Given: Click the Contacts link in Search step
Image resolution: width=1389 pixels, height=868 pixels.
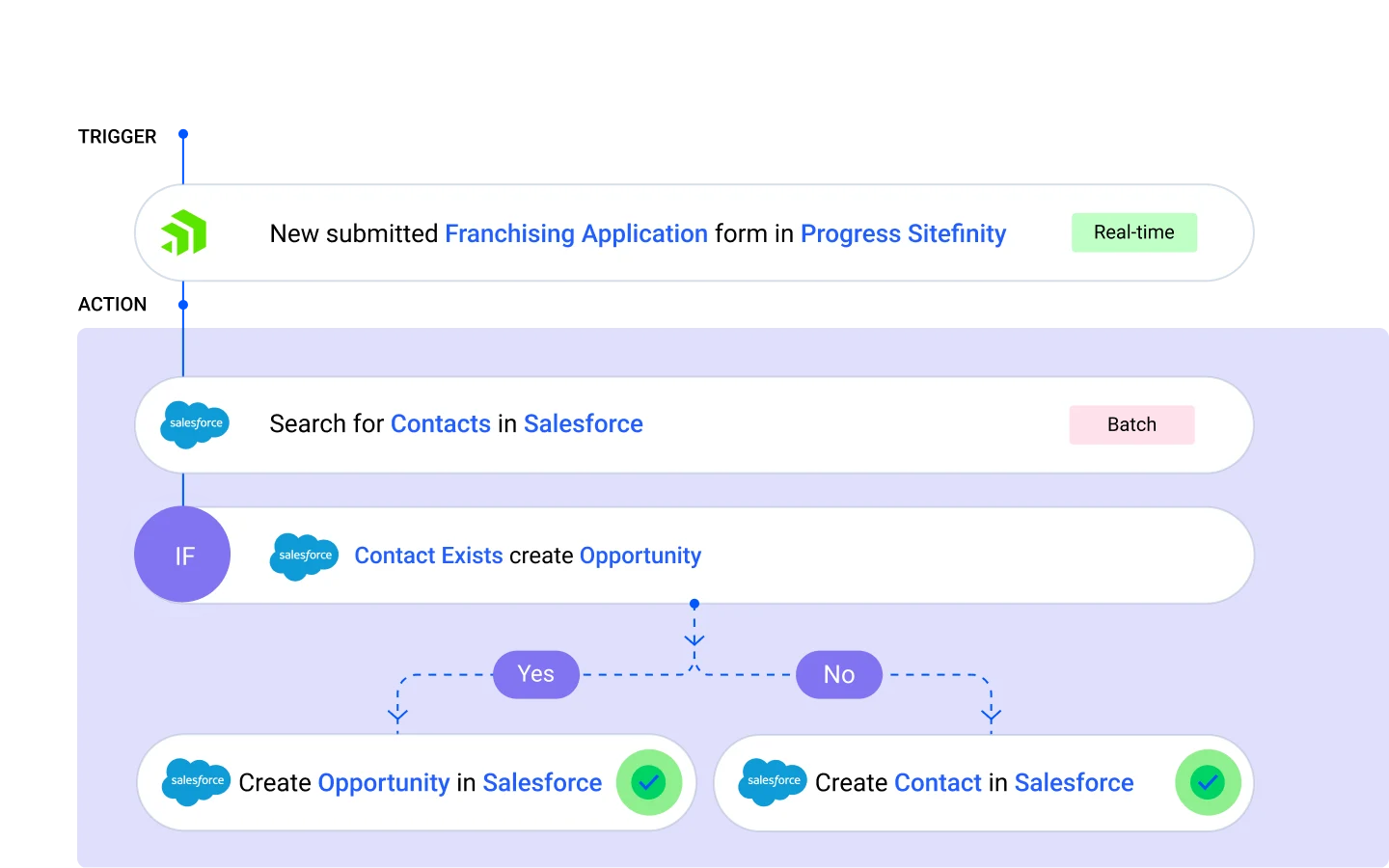Looking at the screenshot, I should 441,424.
